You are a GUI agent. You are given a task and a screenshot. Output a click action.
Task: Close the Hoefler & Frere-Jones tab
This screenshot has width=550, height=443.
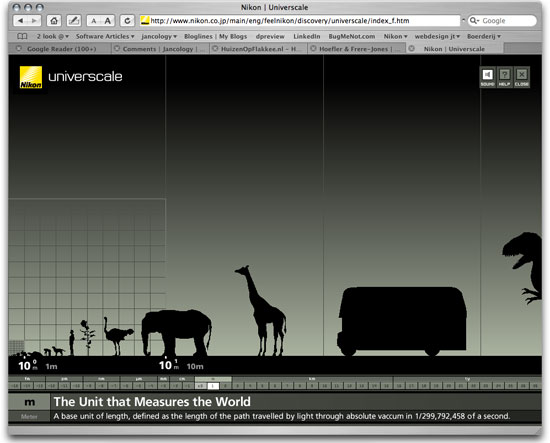click(313, 48)
